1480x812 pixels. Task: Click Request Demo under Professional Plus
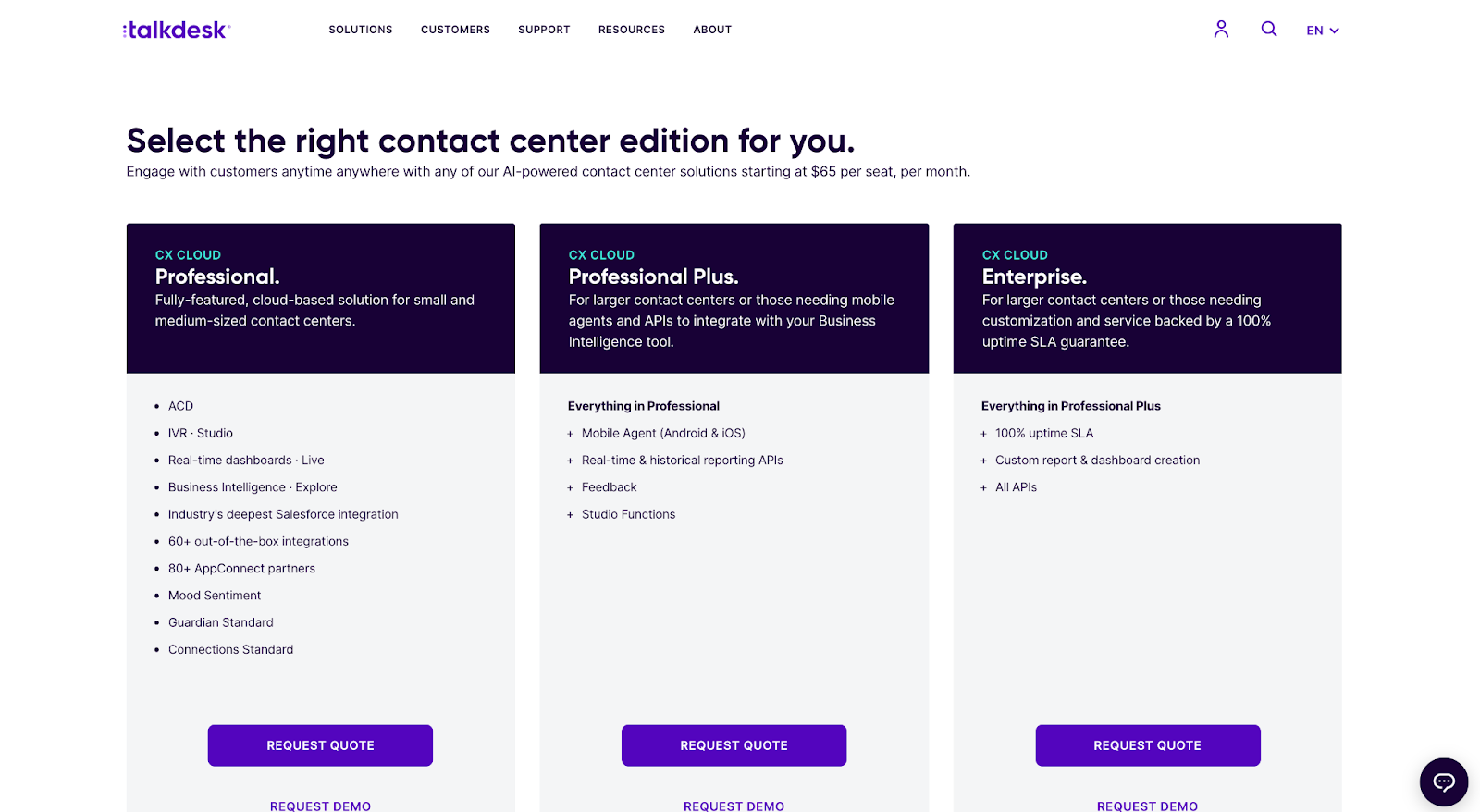click(x=734, y=806)
